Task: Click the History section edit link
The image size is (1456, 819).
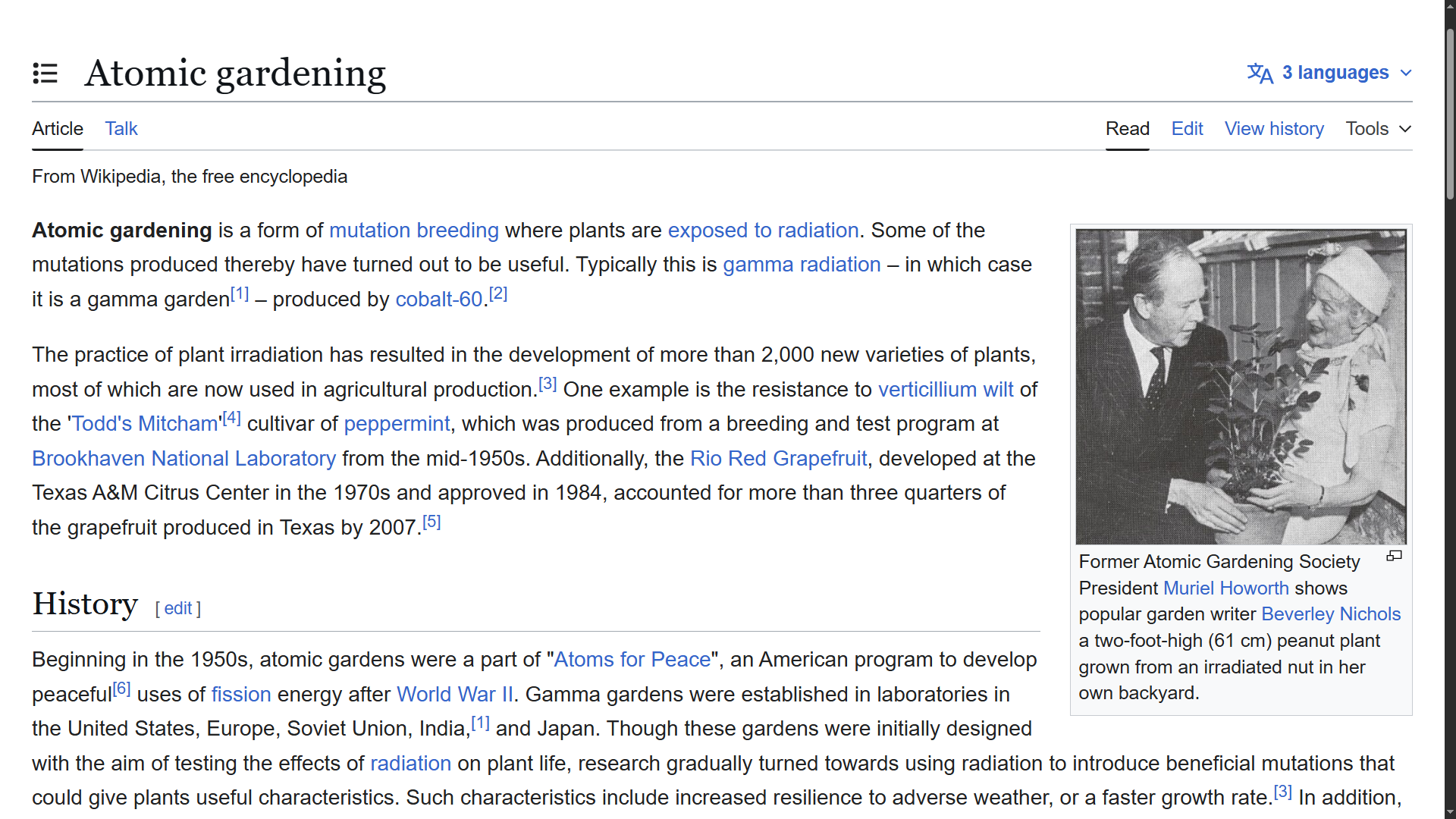Action: tap(178, 609)
